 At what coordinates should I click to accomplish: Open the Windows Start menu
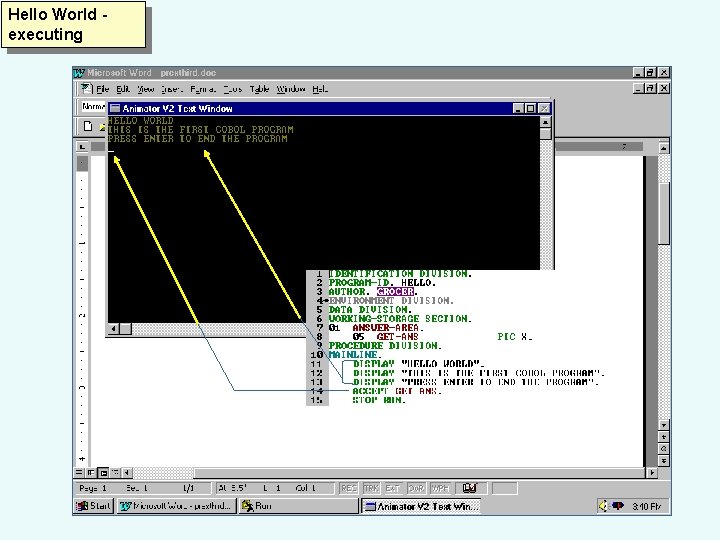tap(94, 506)
